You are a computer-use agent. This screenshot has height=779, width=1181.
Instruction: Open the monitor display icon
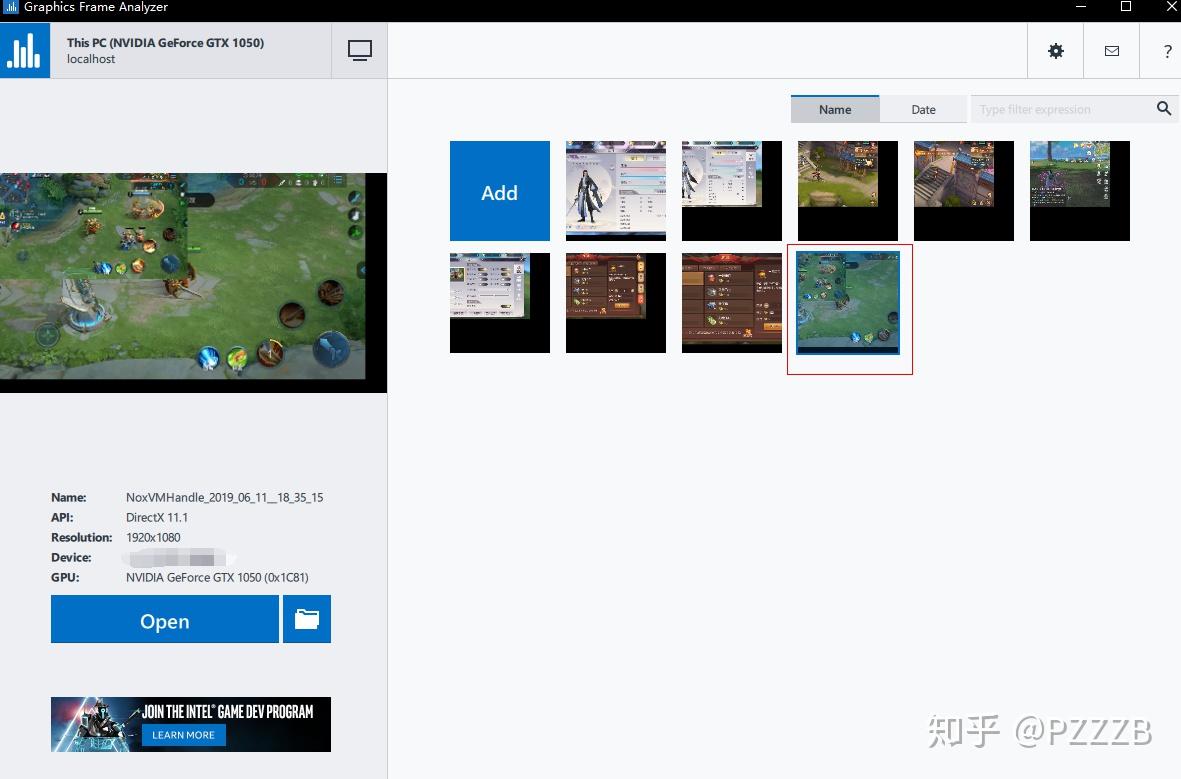(359, 50)
